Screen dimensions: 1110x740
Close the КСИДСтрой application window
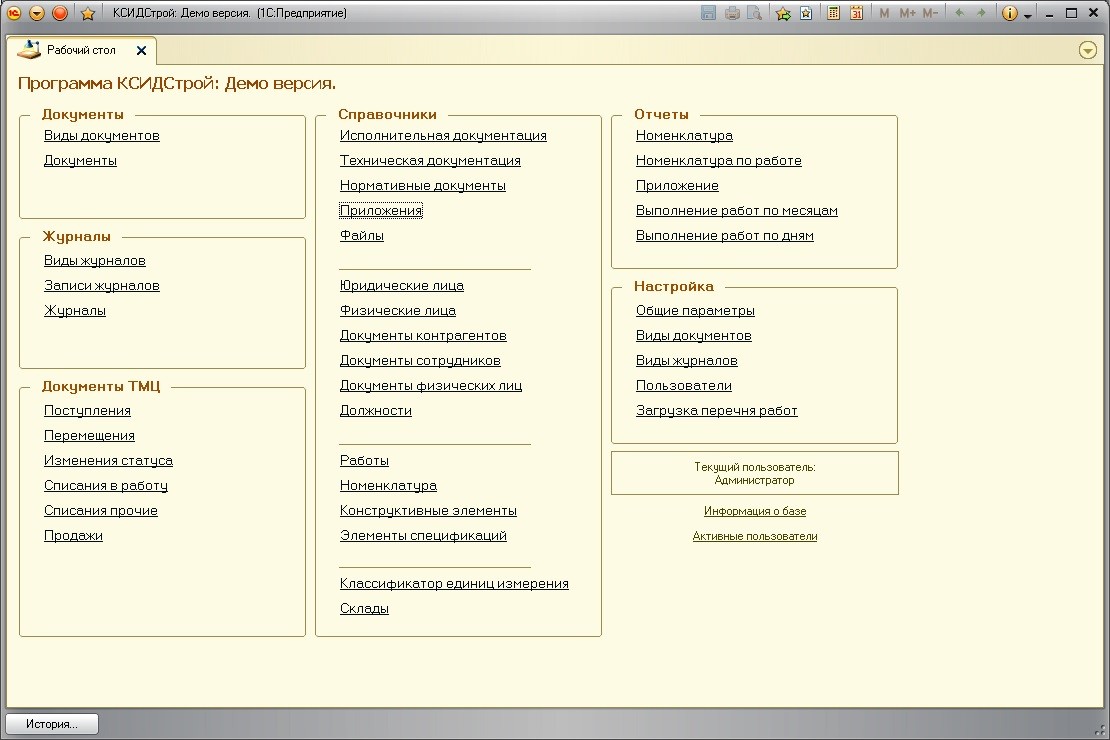tap(1094, 13)
